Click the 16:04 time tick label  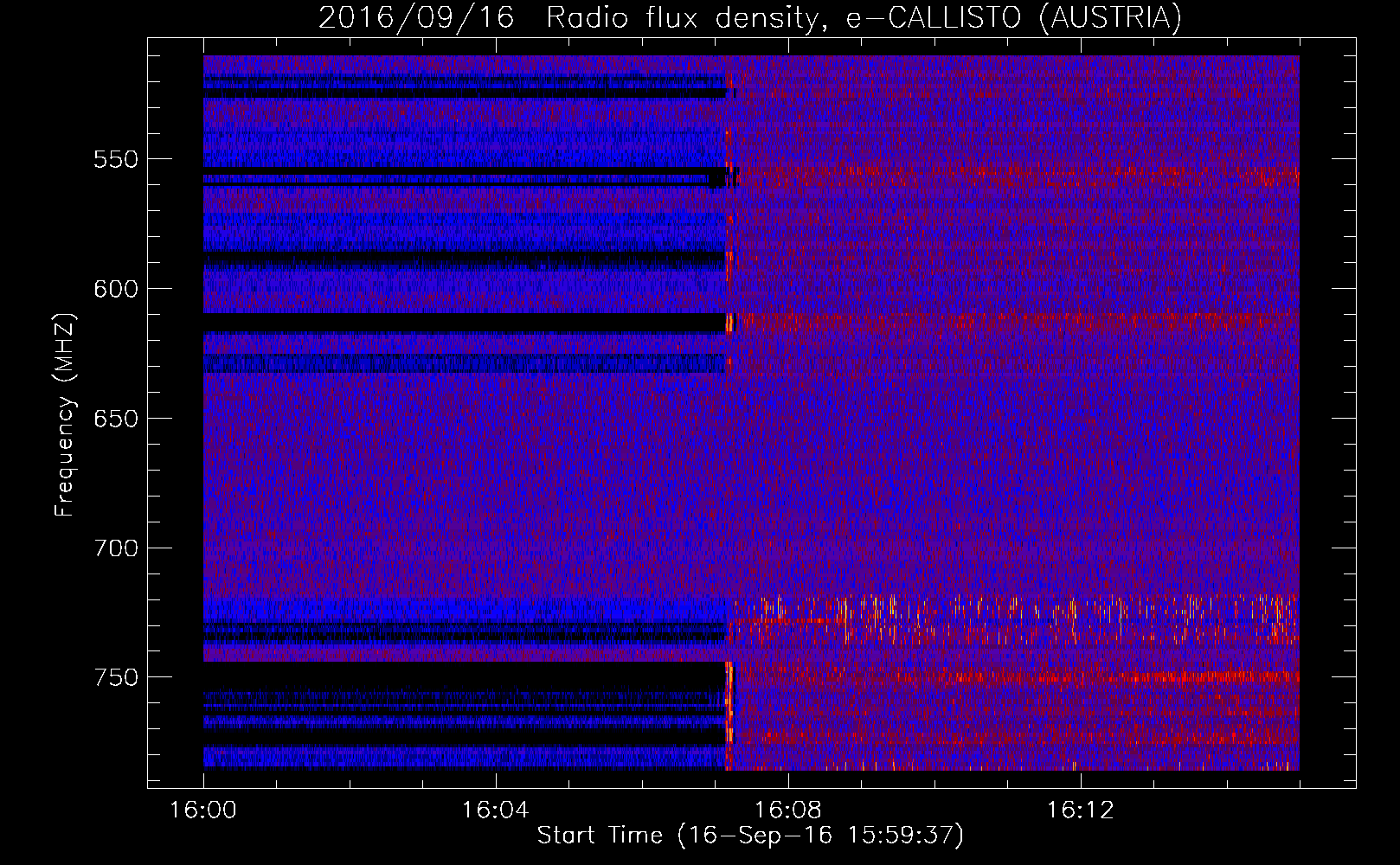point(495,811)
